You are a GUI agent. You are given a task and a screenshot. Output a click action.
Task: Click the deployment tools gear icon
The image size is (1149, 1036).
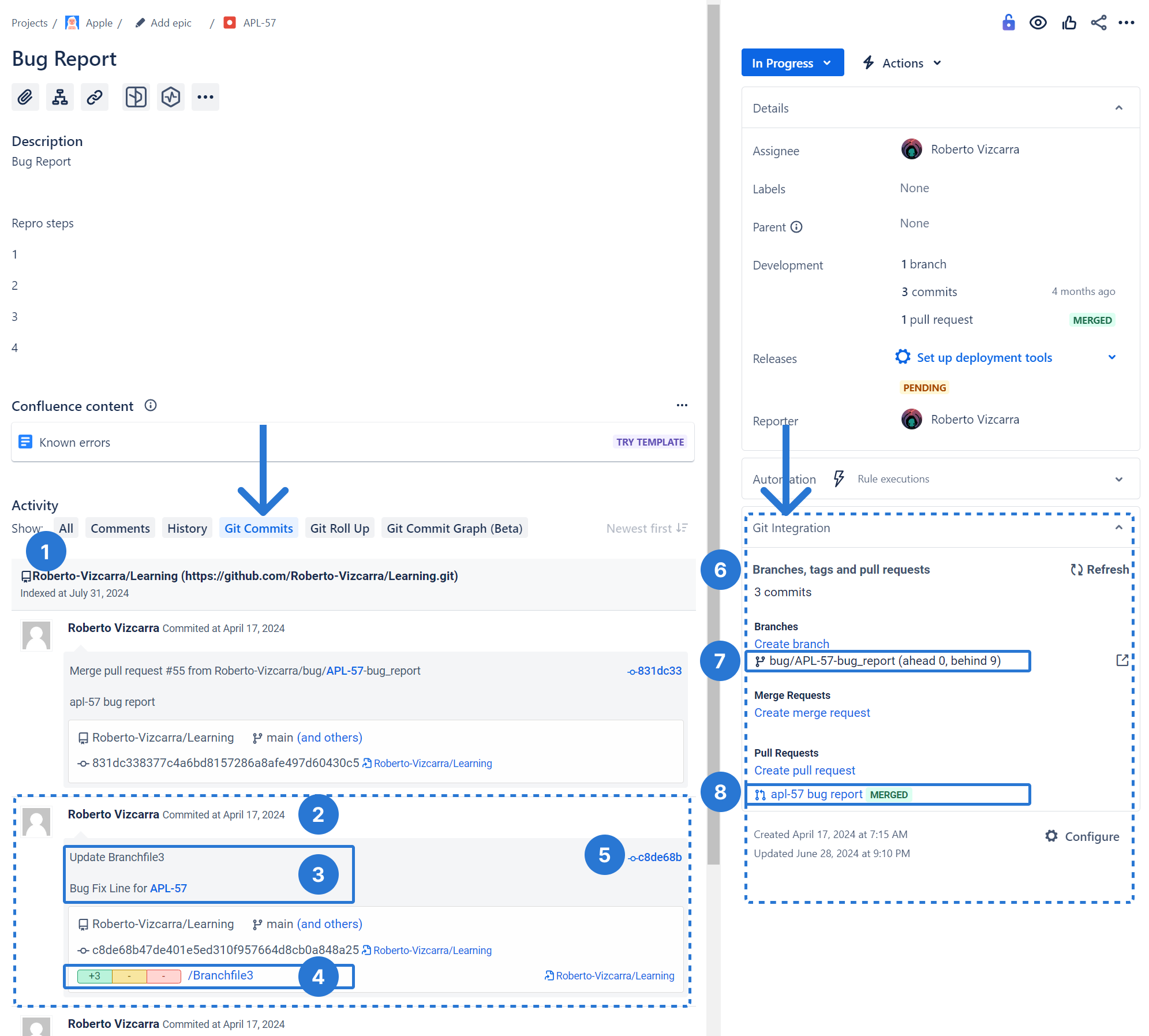903,357
